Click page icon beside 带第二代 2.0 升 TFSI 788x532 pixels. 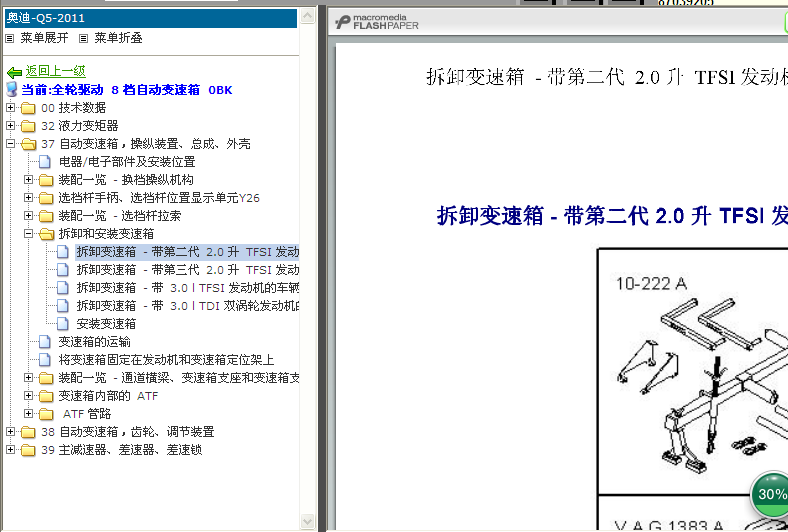pyautogui.click(x=63, y=252)
